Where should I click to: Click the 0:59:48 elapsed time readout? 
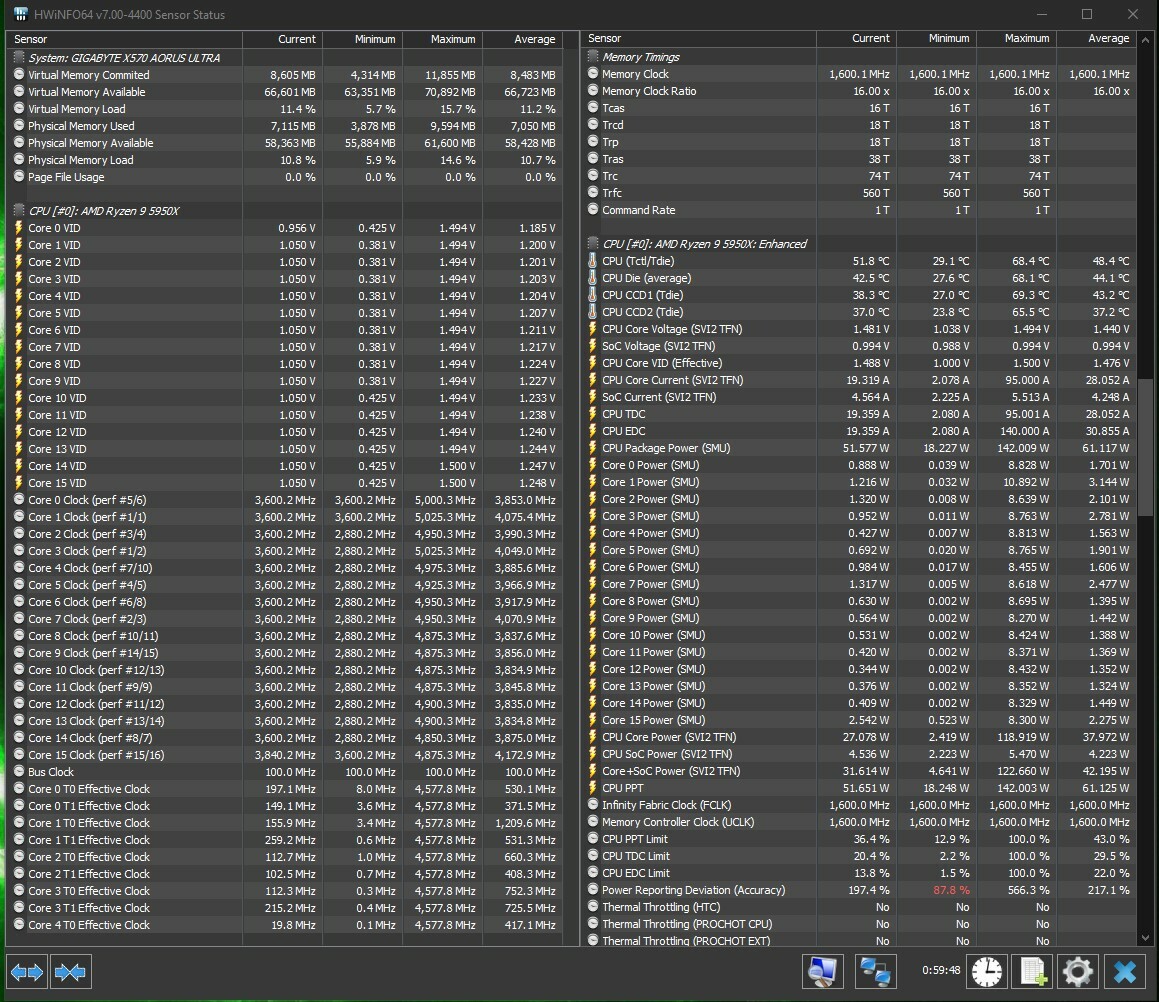[x=941, y=970]
